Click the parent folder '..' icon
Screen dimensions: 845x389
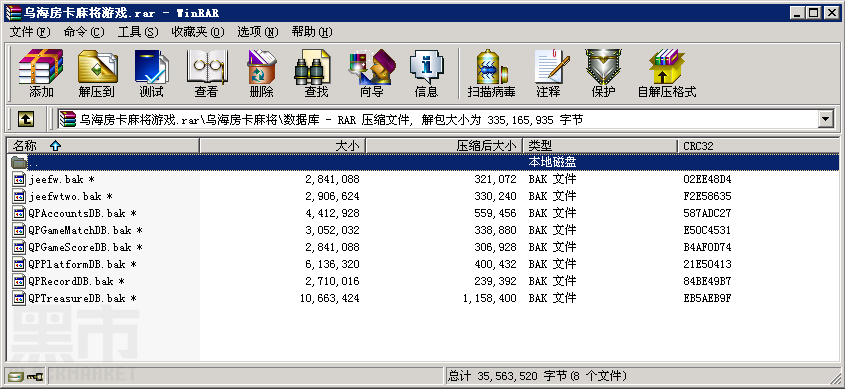pyautogui.click(x=19, y=162)
